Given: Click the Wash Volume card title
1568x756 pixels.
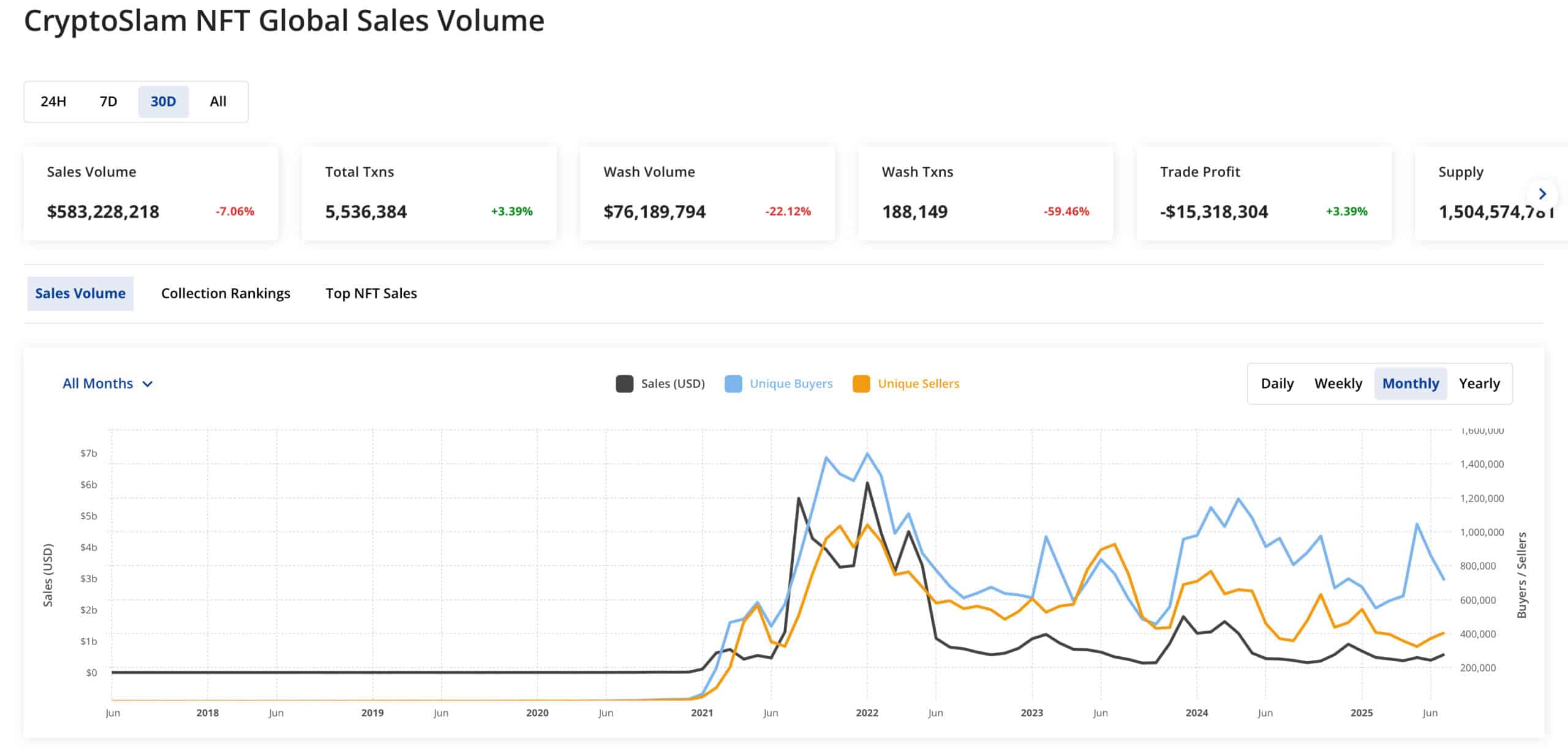Looking at the screenshot, I should coord(649,172).
